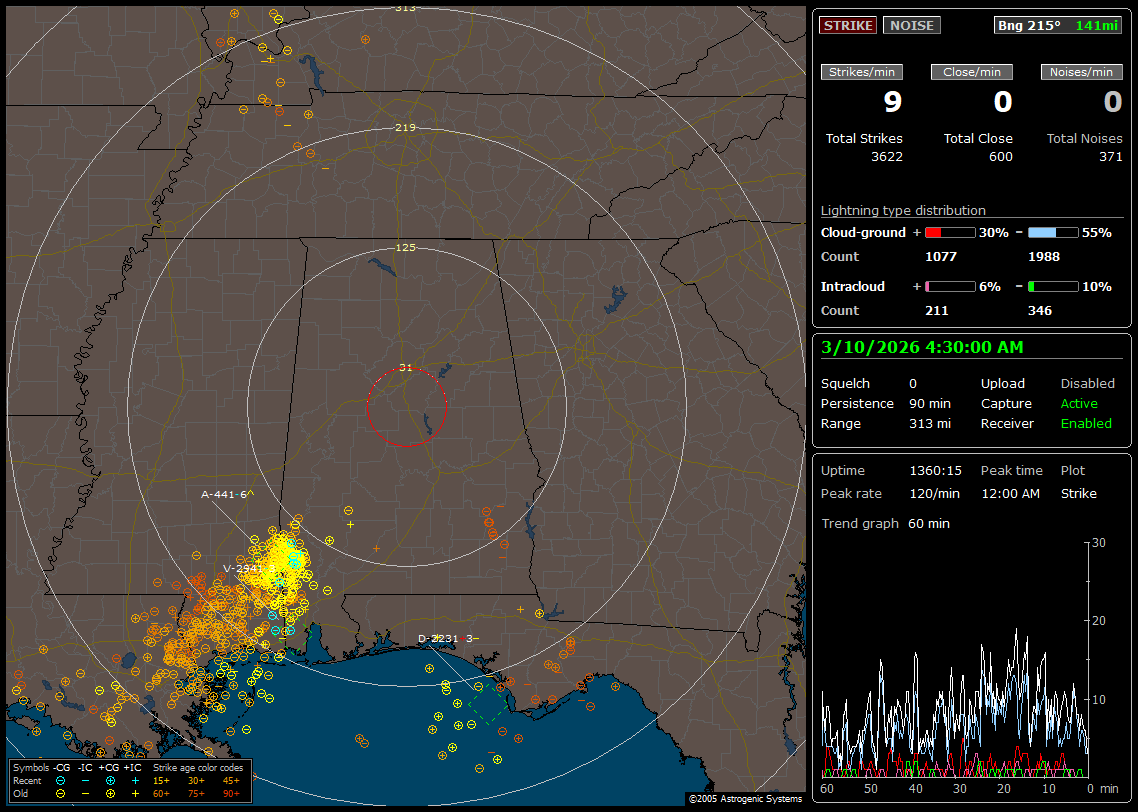
Task: Click the bearing and distance readout box
Action: click(1058, 26)
